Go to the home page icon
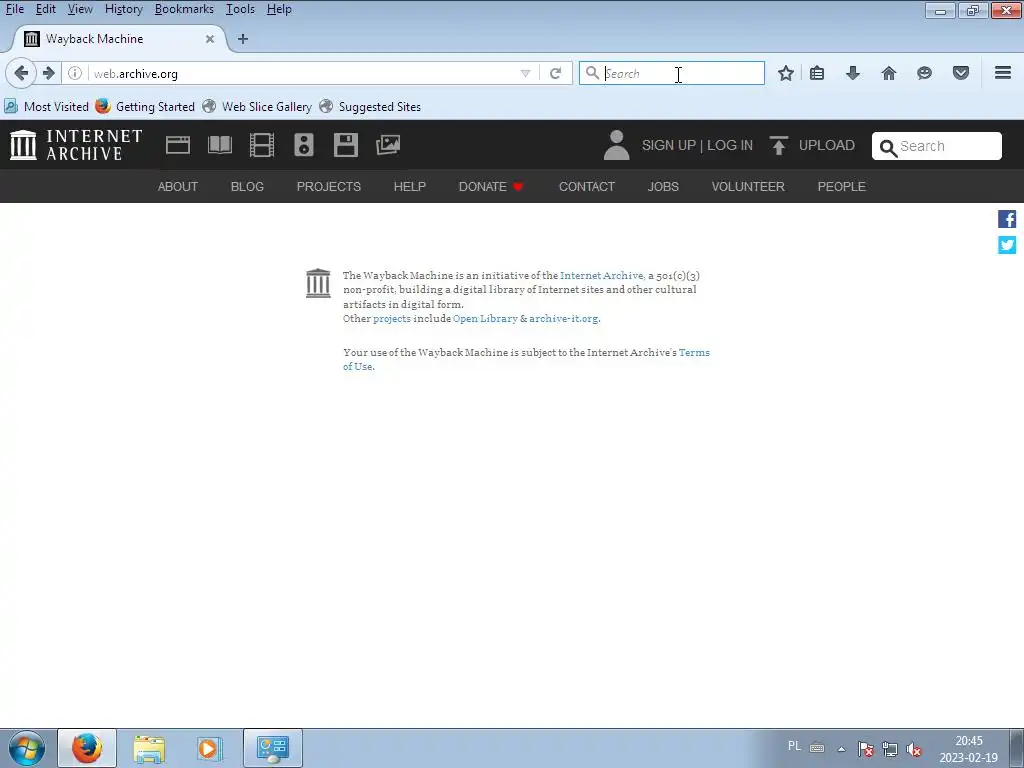 point(889,73)
